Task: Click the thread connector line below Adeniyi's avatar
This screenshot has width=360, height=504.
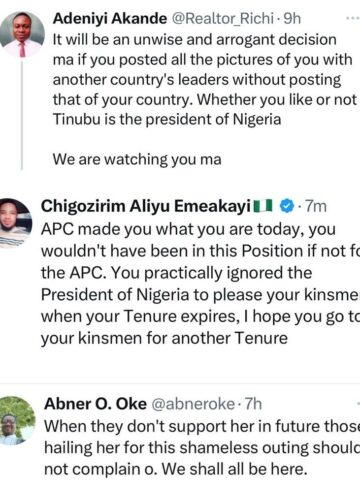Action: (22, 114)
